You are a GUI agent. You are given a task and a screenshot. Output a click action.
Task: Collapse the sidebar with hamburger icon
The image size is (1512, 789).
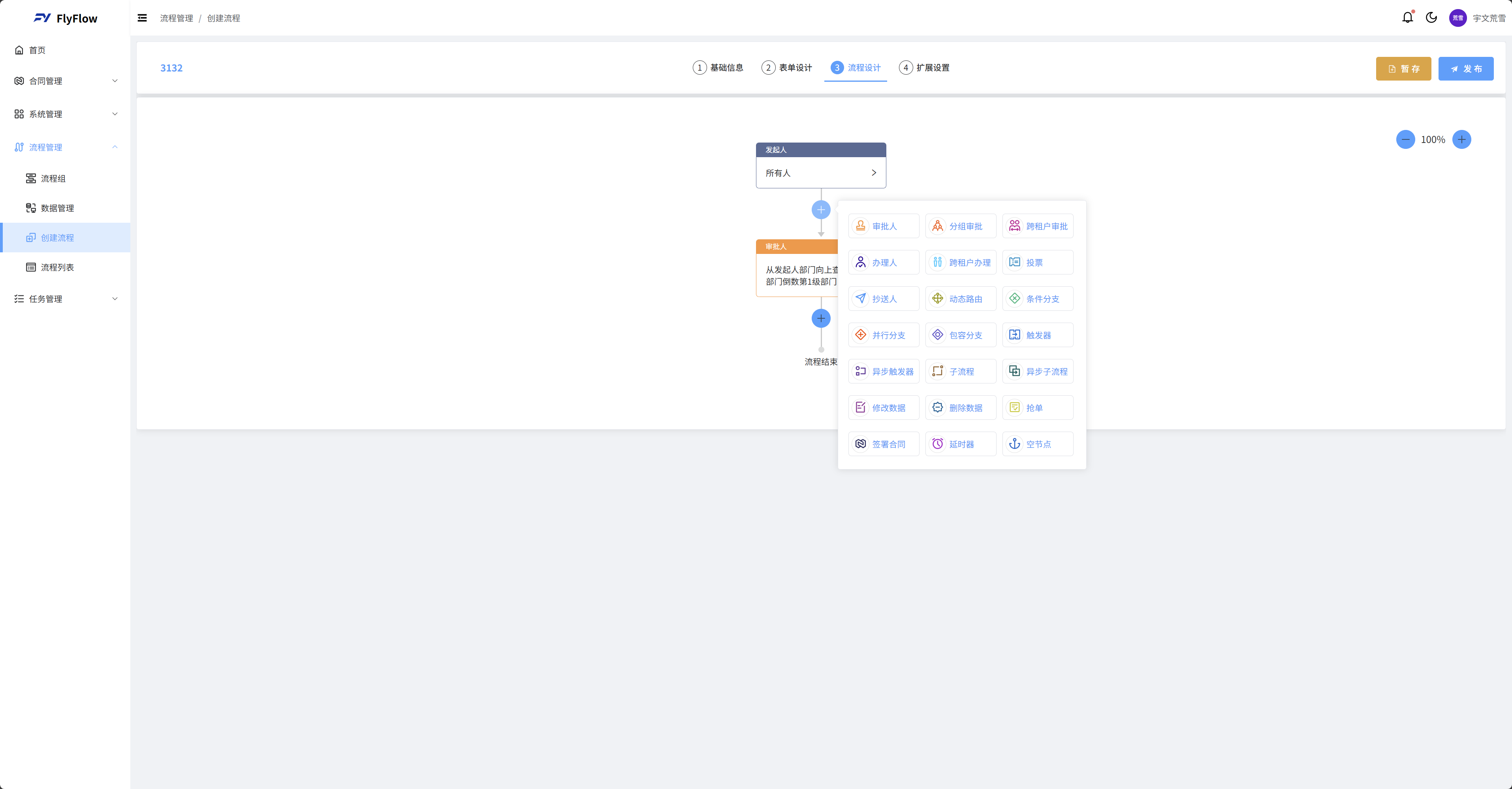coord(142,18)
